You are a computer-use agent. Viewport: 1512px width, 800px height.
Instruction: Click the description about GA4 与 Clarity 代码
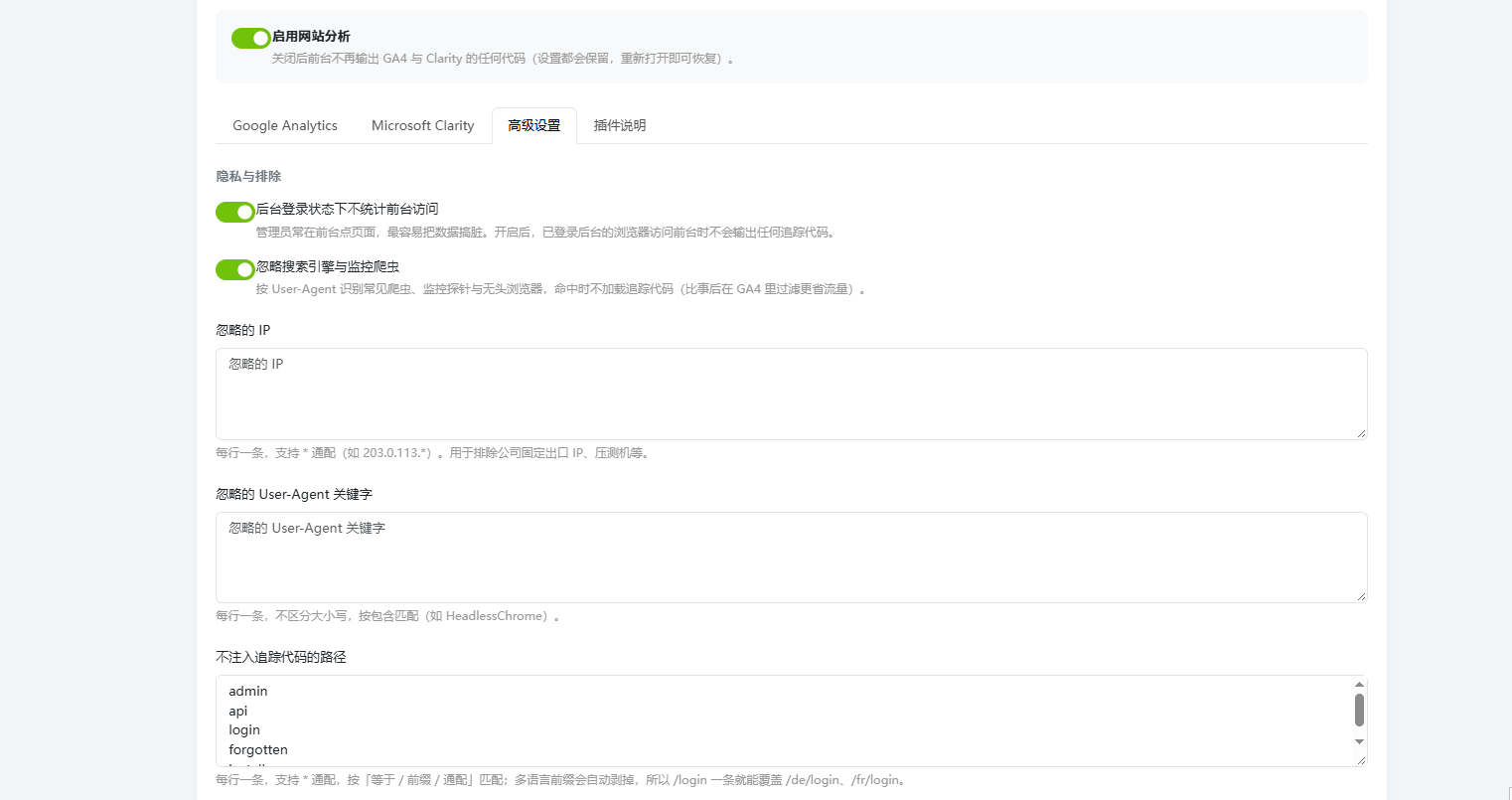(x=505, y=59)
